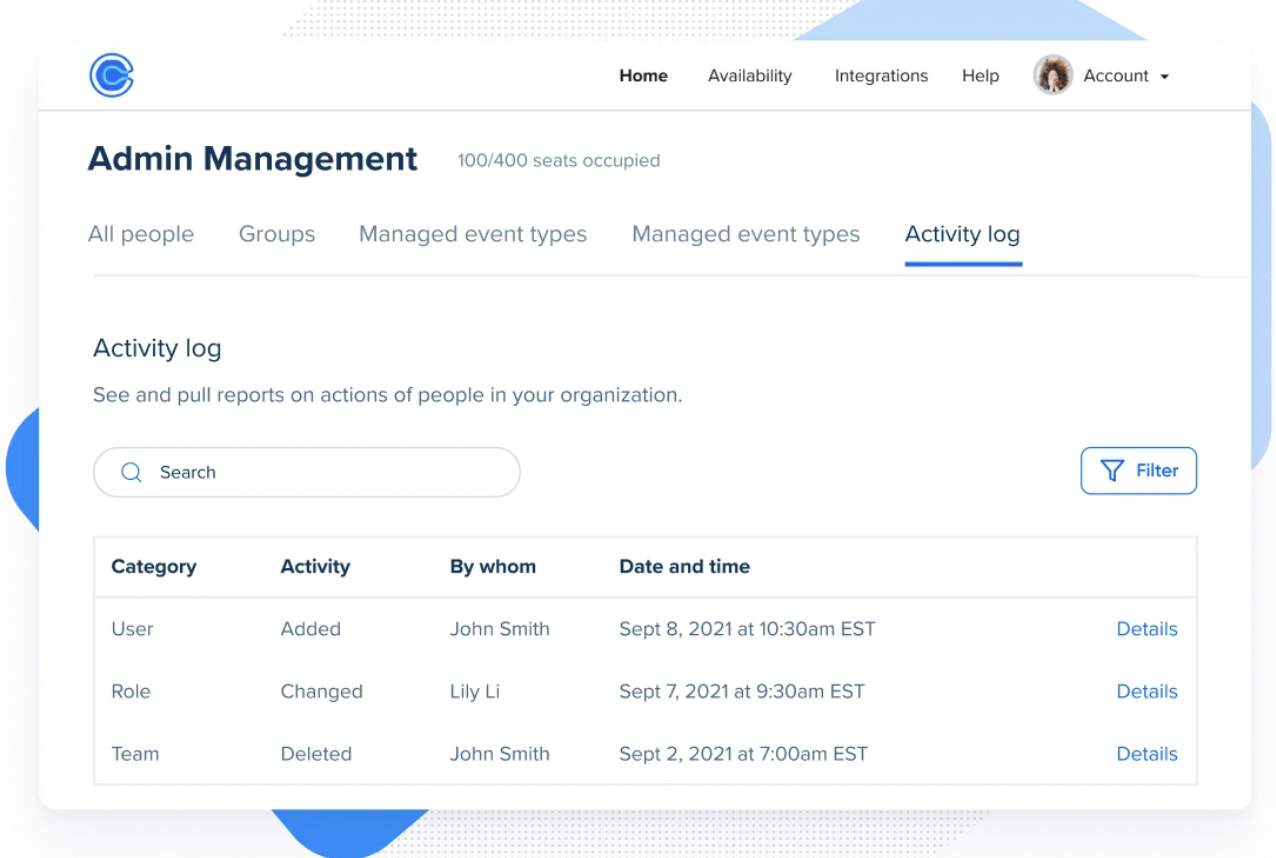Click the funnel icon in Filter button
The height and width of the screenshot is (858, 1276).
tap(1111, 471)
